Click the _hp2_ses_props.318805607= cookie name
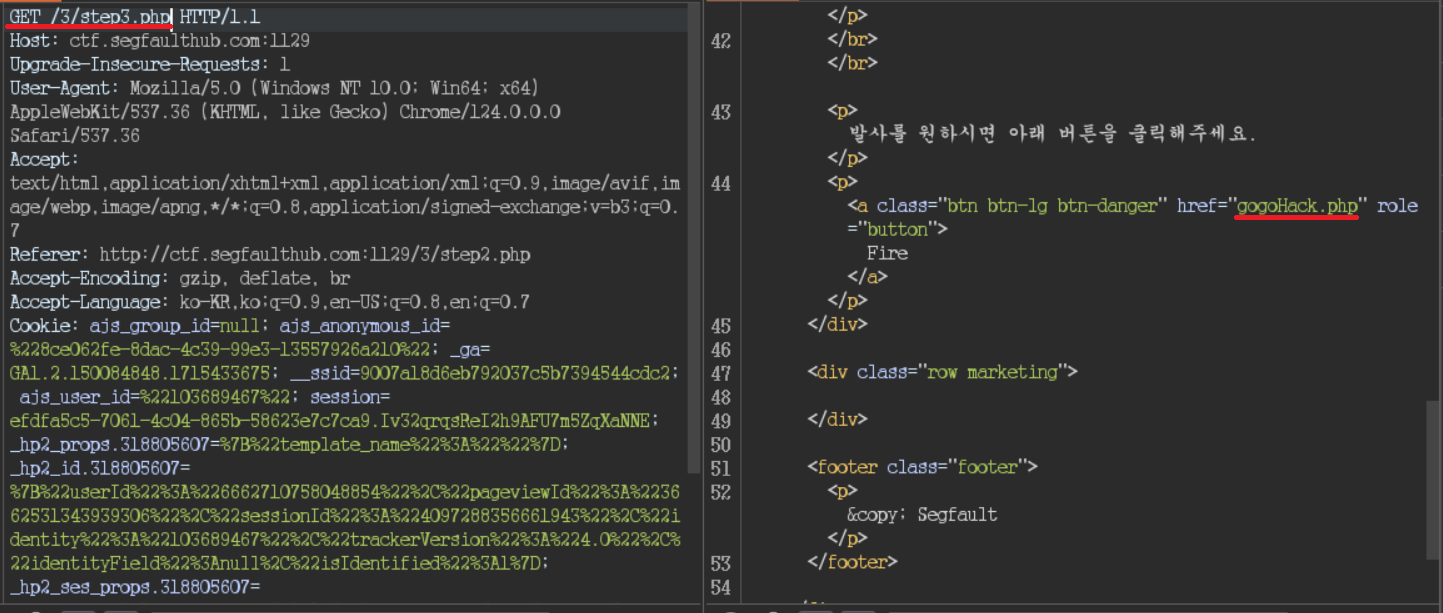The width and height of the screenshot is (1443, 613). [134, 588]
